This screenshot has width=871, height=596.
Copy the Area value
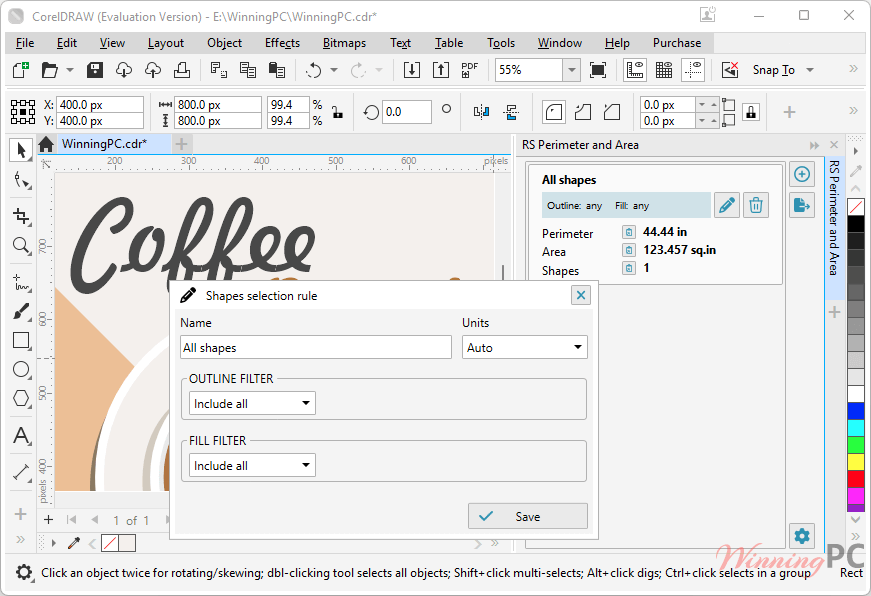tap(628, 250)
